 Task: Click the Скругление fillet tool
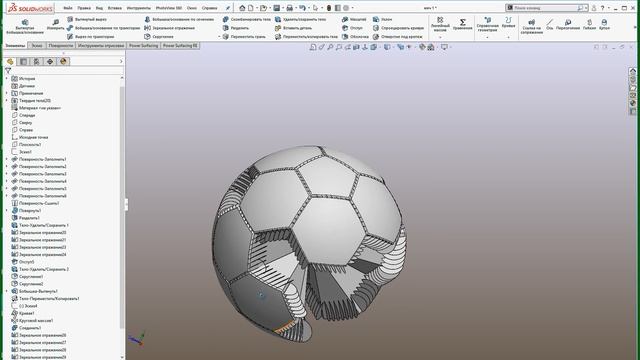159,36
